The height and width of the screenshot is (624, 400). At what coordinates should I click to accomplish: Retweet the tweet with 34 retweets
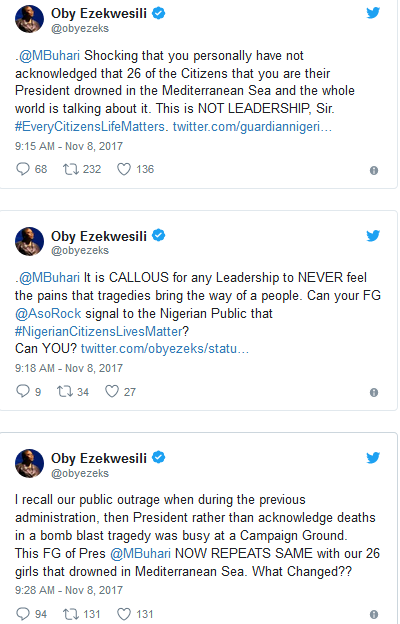coord(65,392)
